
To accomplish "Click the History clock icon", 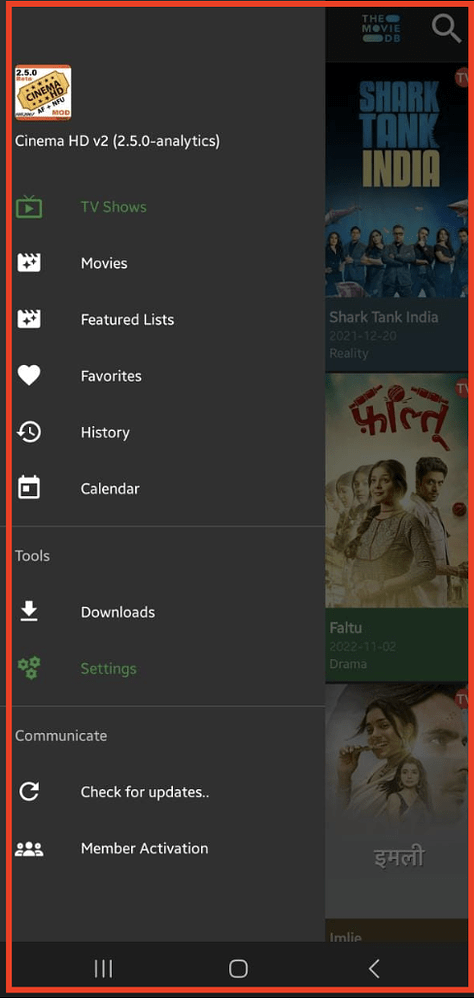I will (29, 432).
